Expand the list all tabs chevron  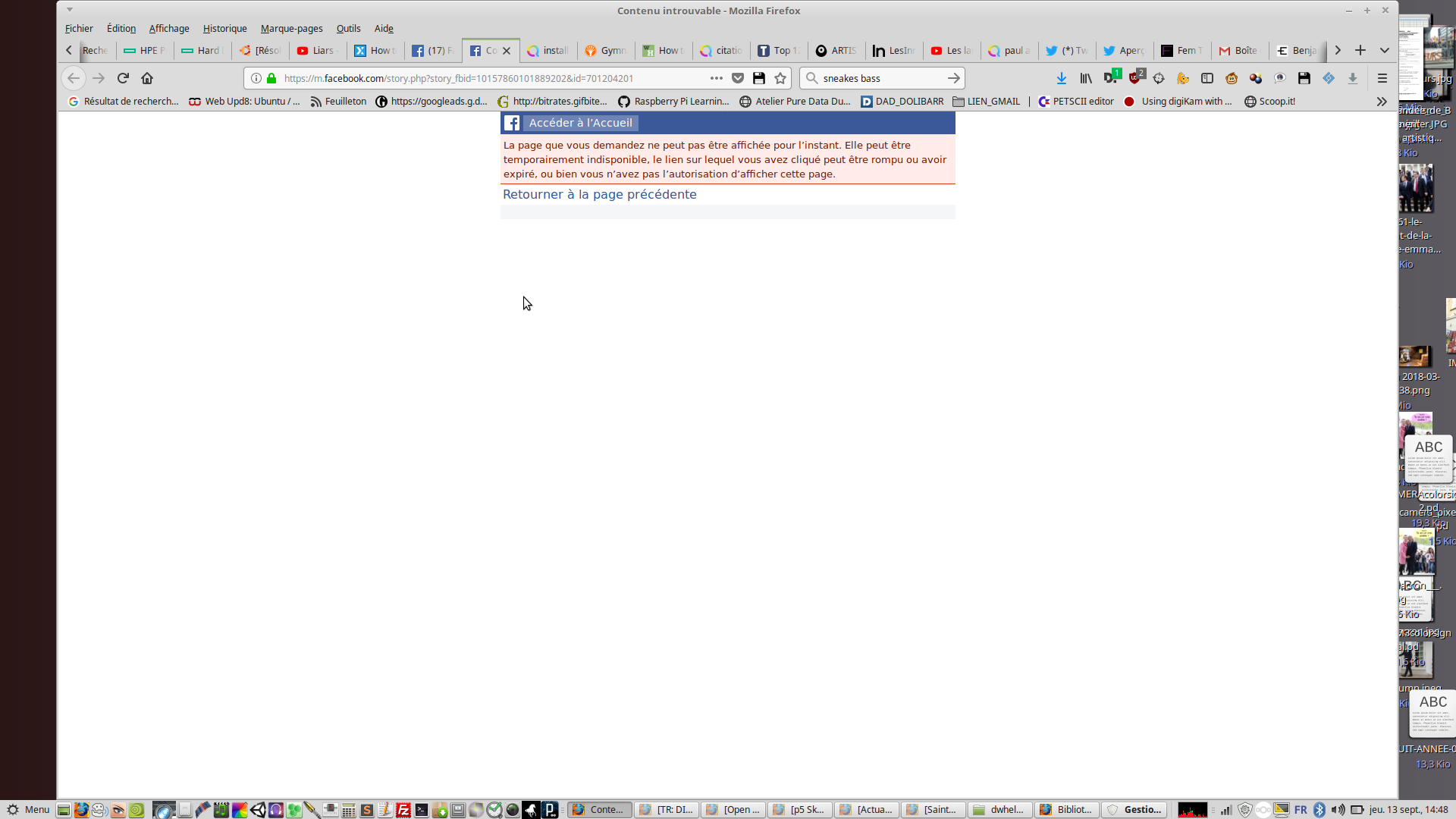pyautogui.click(x=1384, y=51)
